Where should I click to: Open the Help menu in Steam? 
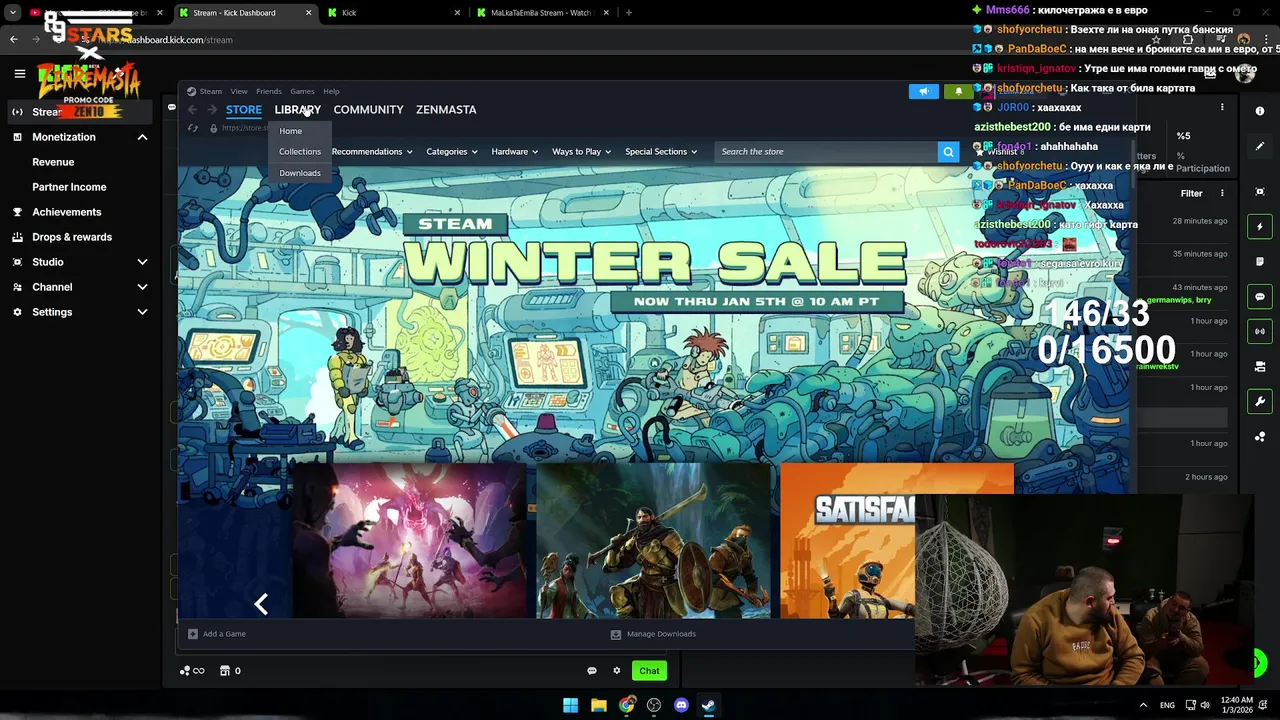click(x=331, y=91)
